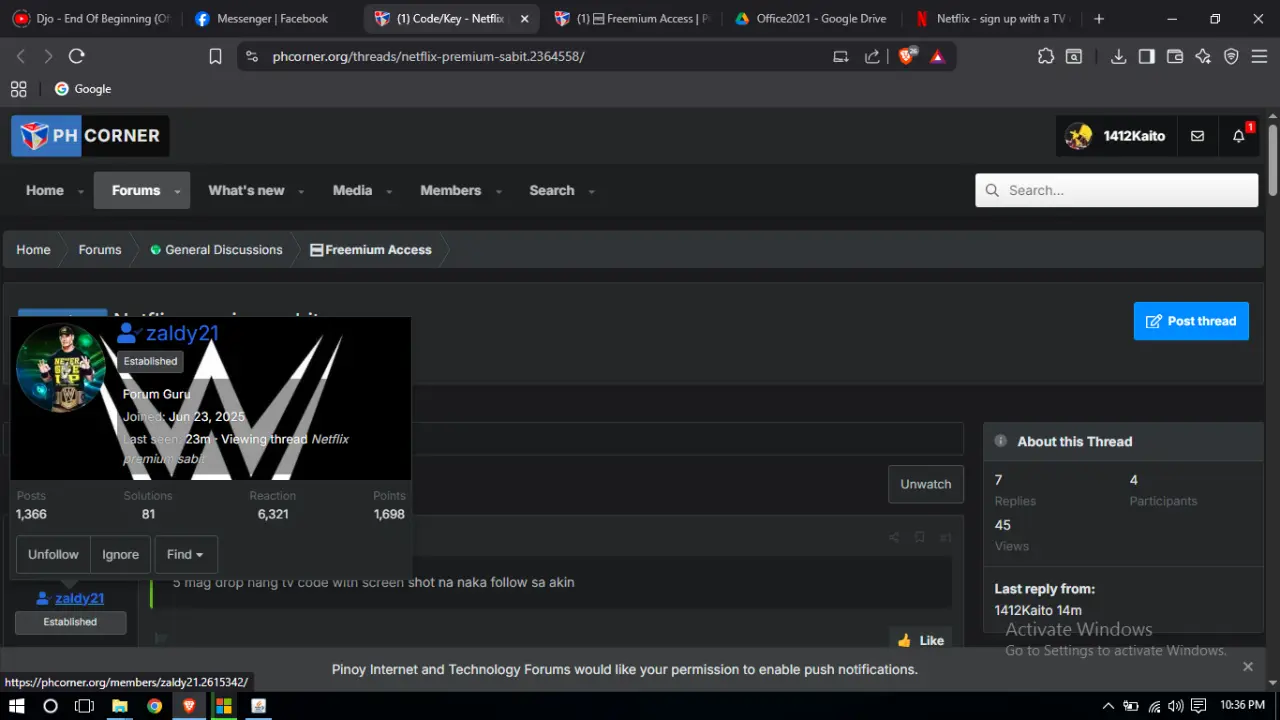Open Freemium Access breadcrumb link
This screenshot has width=1280, height=720.
(371, 250)
